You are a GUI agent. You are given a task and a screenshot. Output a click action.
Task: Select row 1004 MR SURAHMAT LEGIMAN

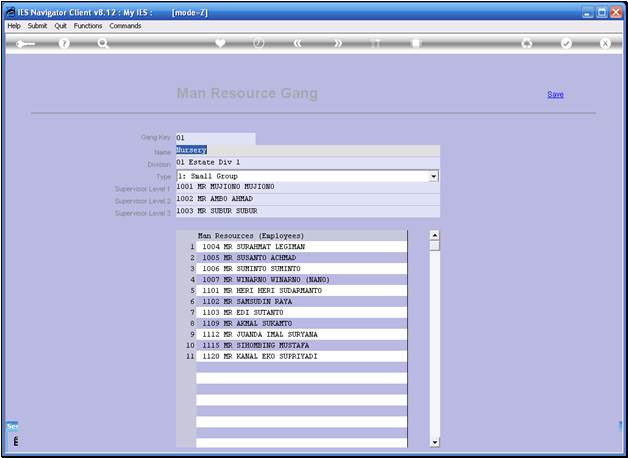point(302,247)
